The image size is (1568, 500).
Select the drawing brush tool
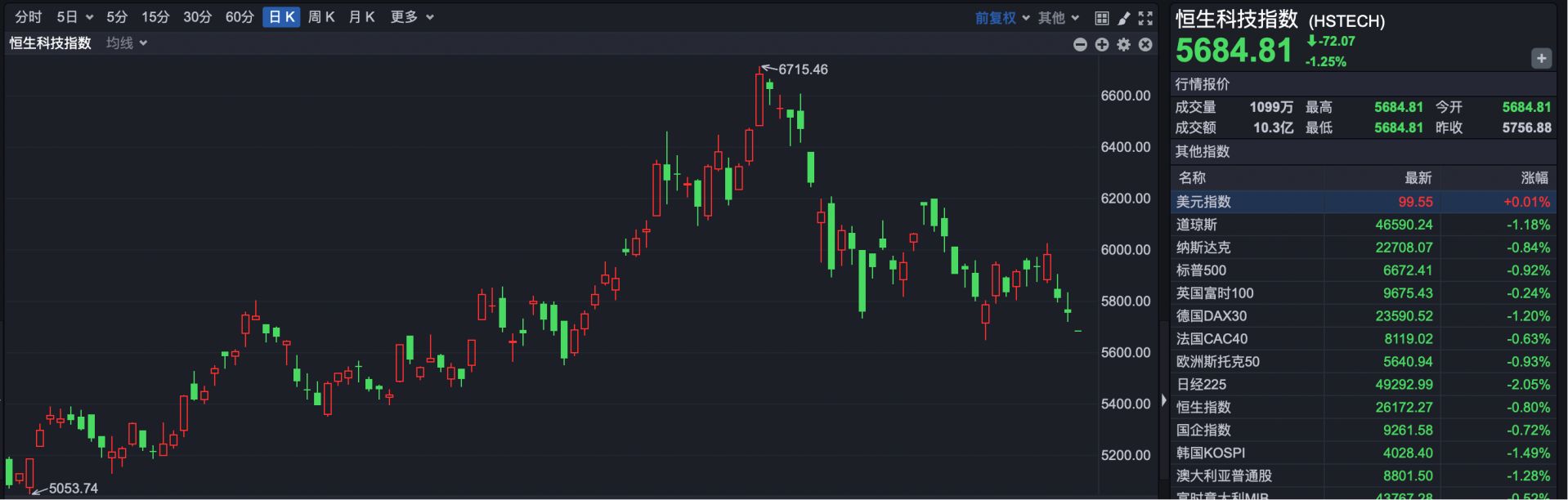point(1124,18)
